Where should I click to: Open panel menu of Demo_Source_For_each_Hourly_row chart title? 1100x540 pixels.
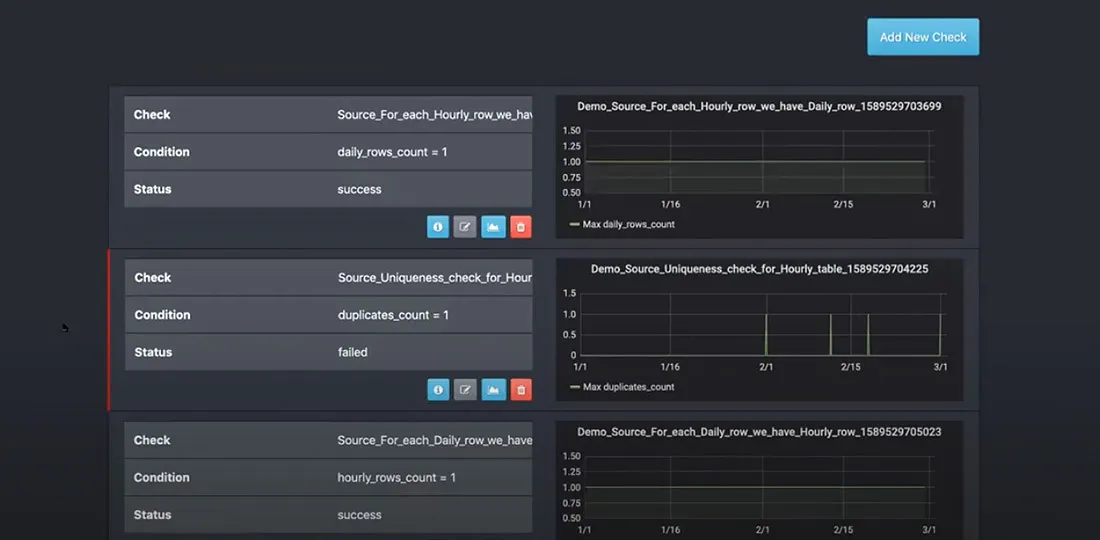coord(759,106)
